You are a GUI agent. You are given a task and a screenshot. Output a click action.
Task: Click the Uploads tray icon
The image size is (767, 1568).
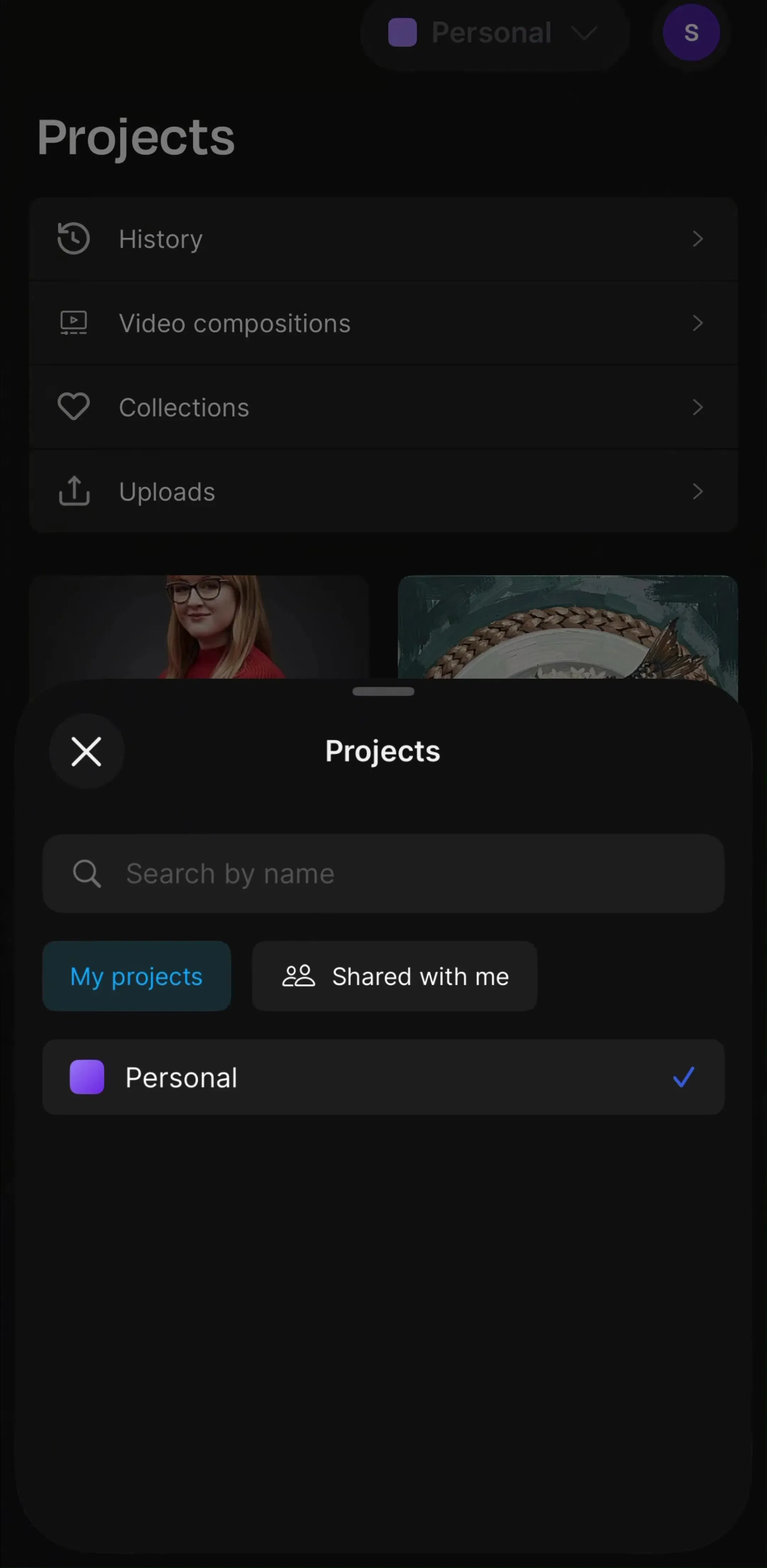[74, 491]
